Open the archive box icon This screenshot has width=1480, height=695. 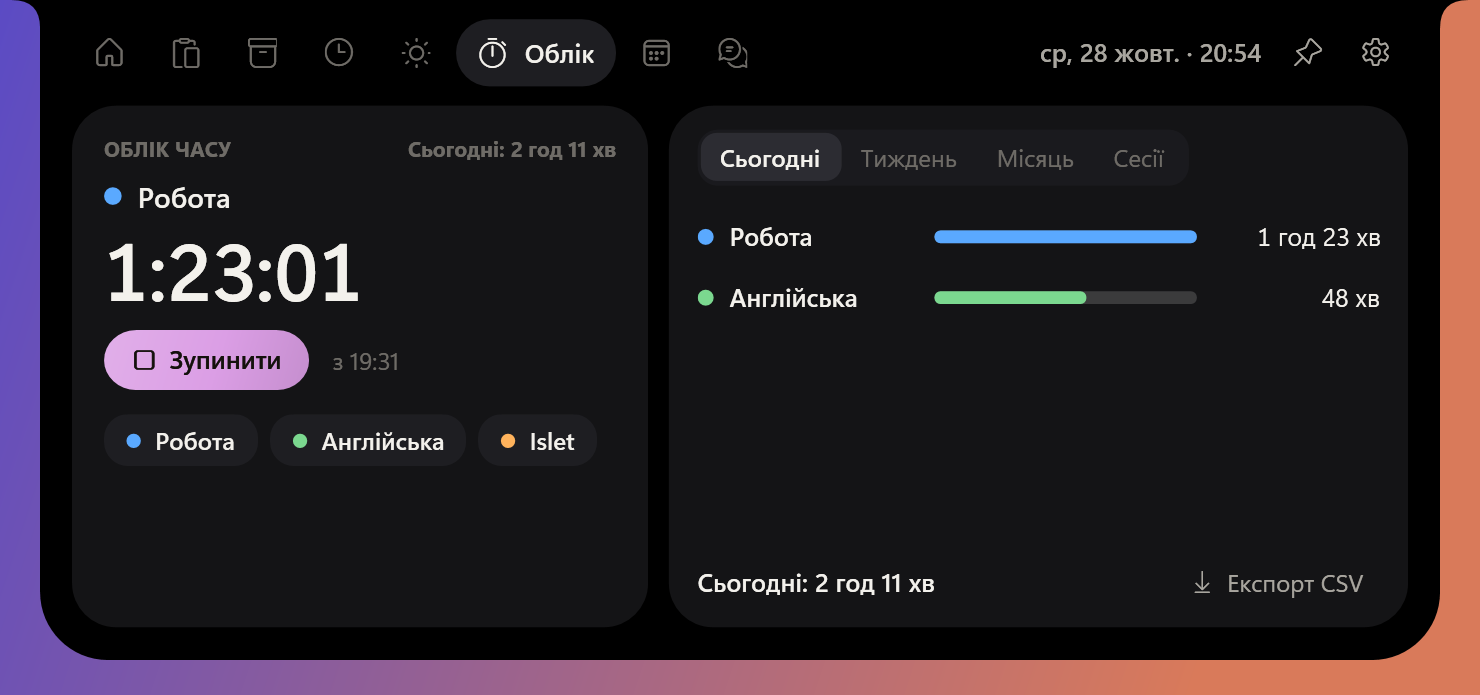click(262, 53)
